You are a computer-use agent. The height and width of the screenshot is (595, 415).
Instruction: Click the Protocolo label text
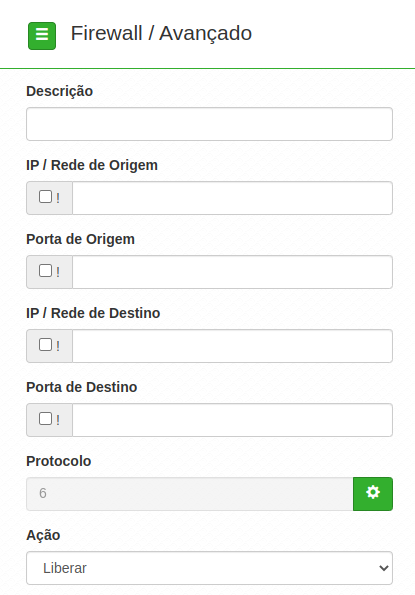click(x=59, y=461)
